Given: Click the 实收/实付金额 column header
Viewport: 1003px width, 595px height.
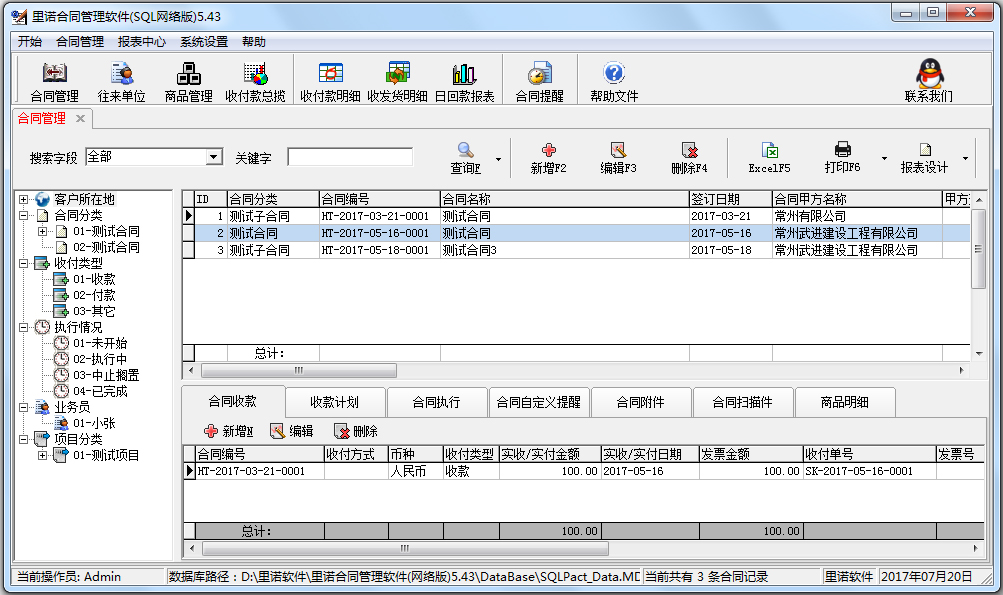Looking at the screenshot, I should click(550, 454).
